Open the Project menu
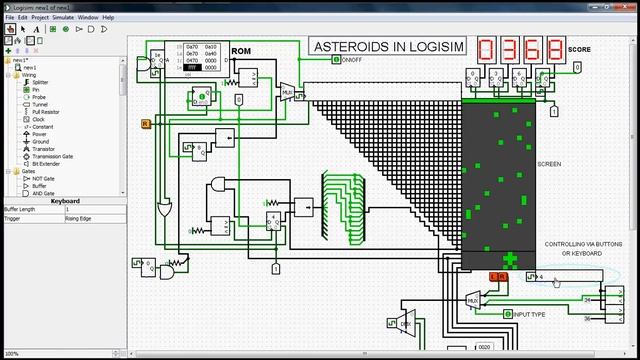640x360 pixels. (x=40, y=18)
